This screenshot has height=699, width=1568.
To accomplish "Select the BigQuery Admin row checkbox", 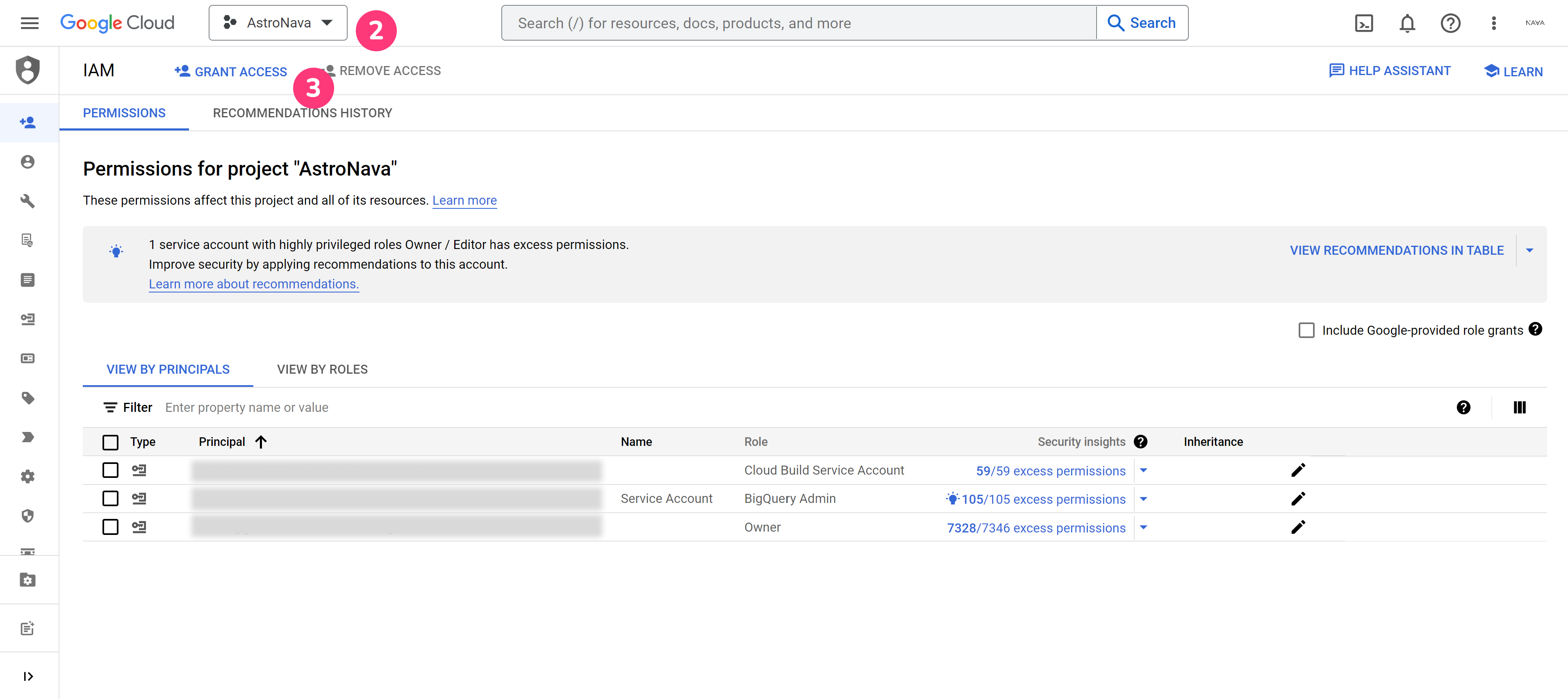I will point(110,499).
